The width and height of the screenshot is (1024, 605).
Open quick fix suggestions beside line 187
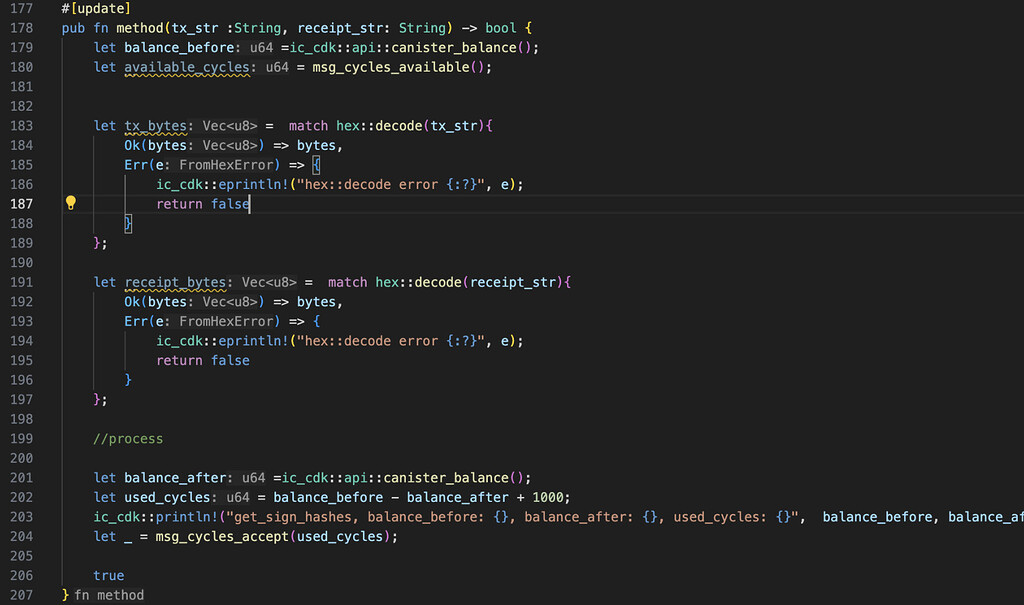(x=70, y=203)
